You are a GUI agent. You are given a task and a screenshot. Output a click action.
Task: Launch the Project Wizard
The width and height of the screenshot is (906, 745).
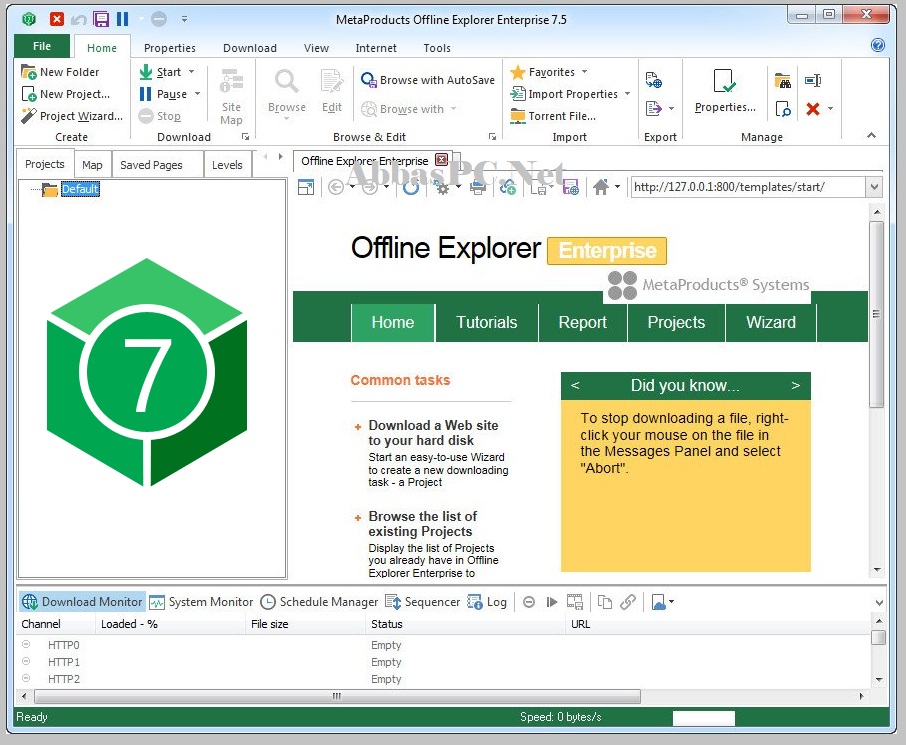pos(72,116)
